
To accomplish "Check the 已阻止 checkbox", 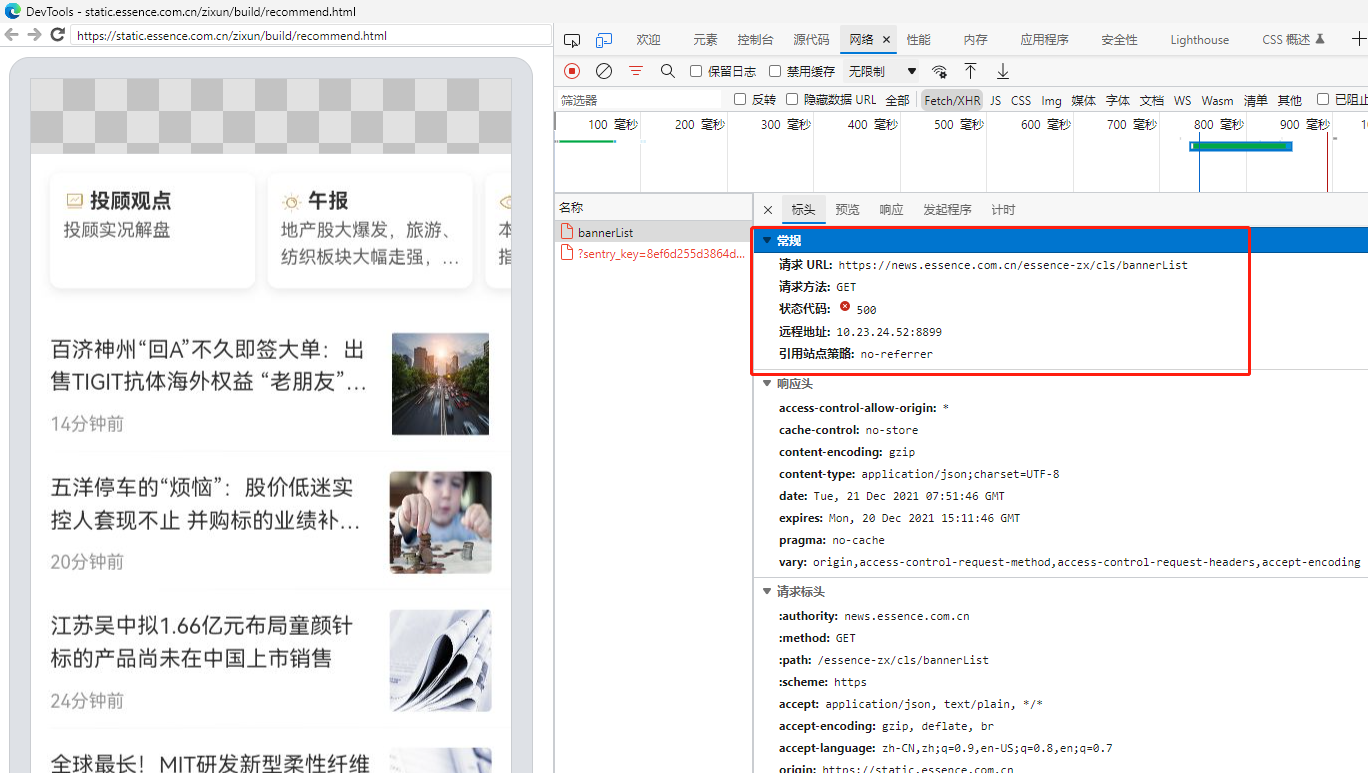I will (1323, 99).
